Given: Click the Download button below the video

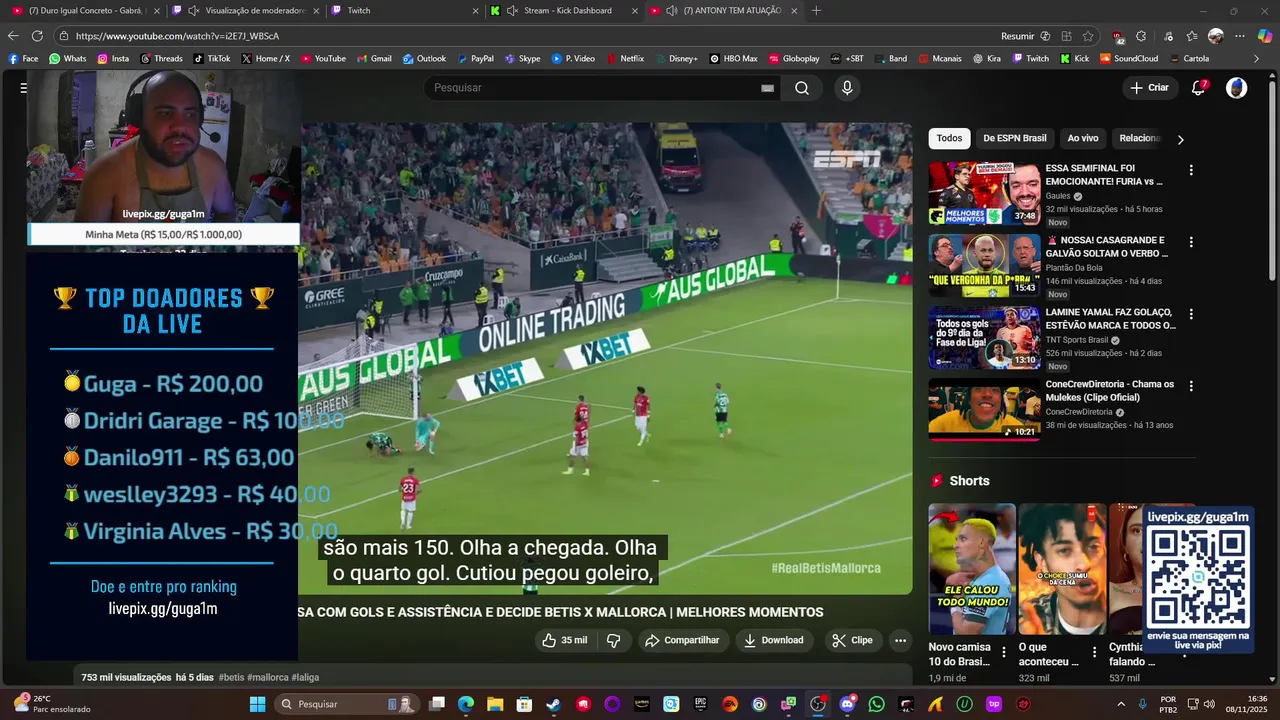Looking at the screenshot, I should (774, 640).
